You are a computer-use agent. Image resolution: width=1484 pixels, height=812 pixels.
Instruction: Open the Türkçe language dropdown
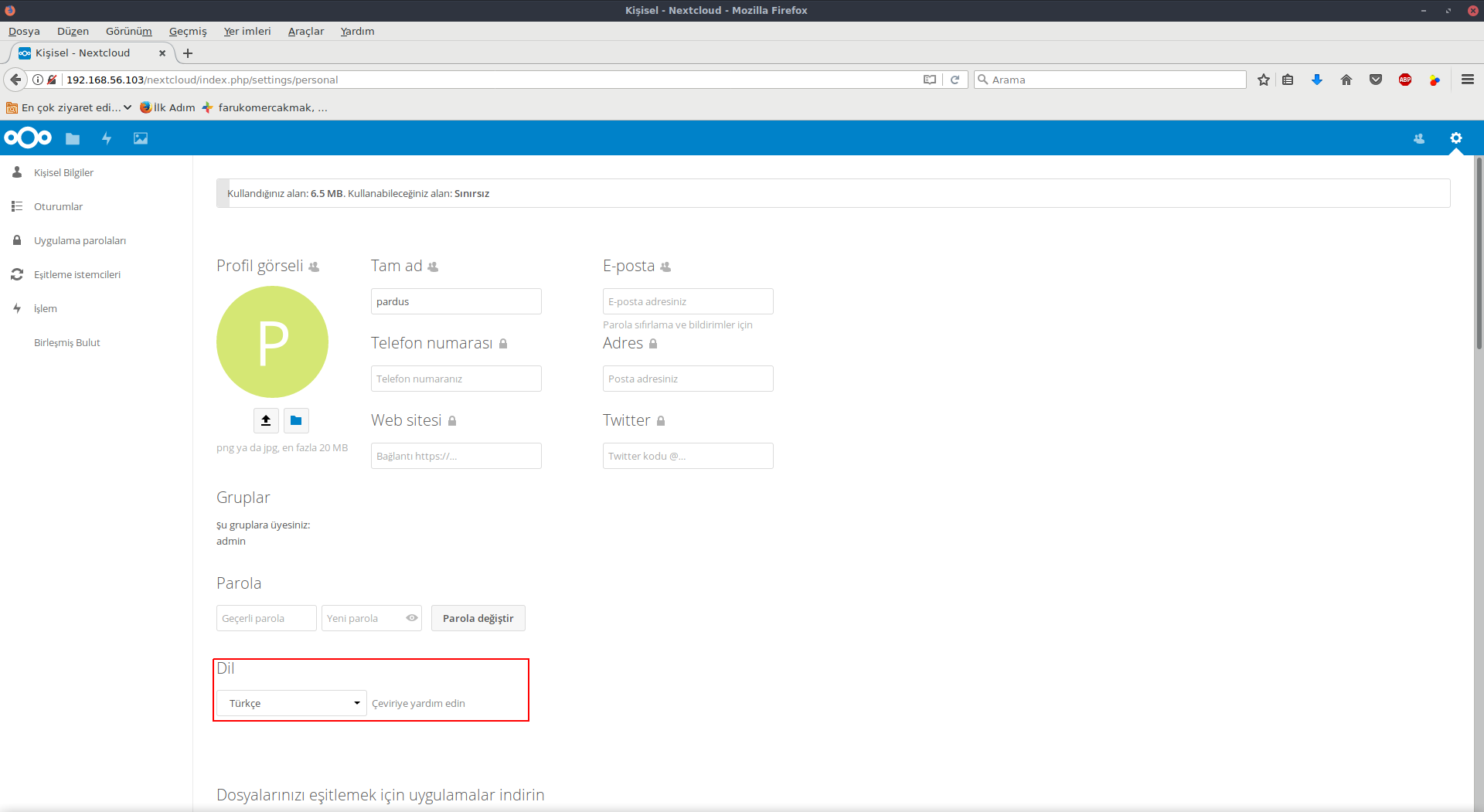291,703
